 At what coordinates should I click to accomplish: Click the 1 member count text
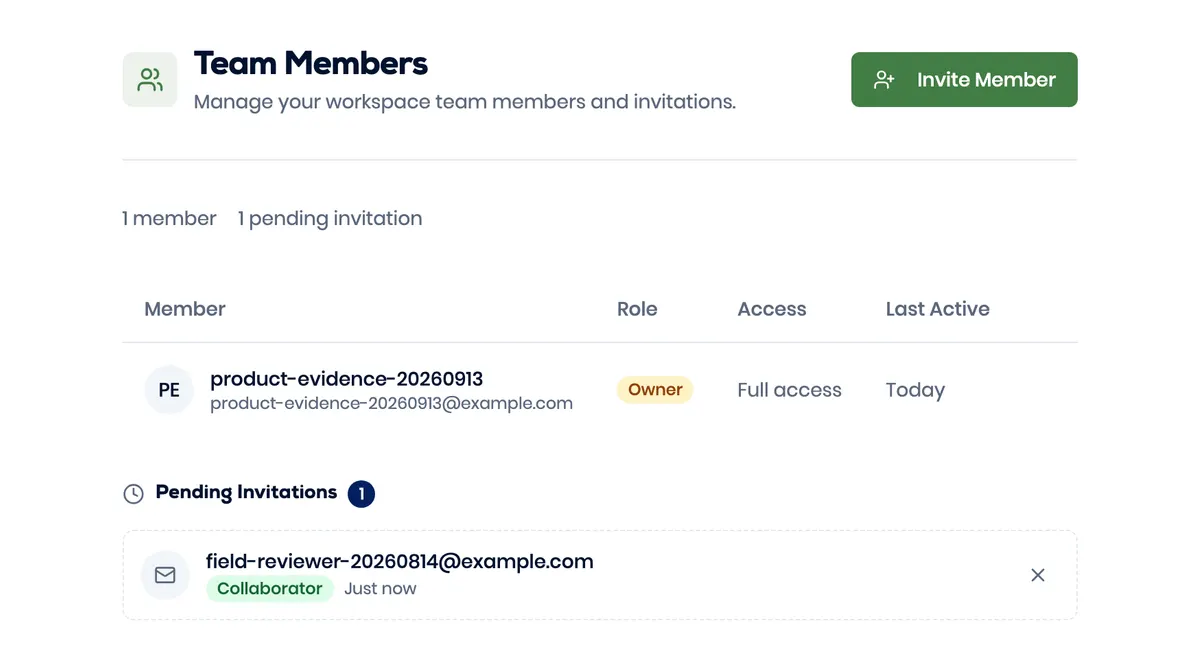point(169,218)
